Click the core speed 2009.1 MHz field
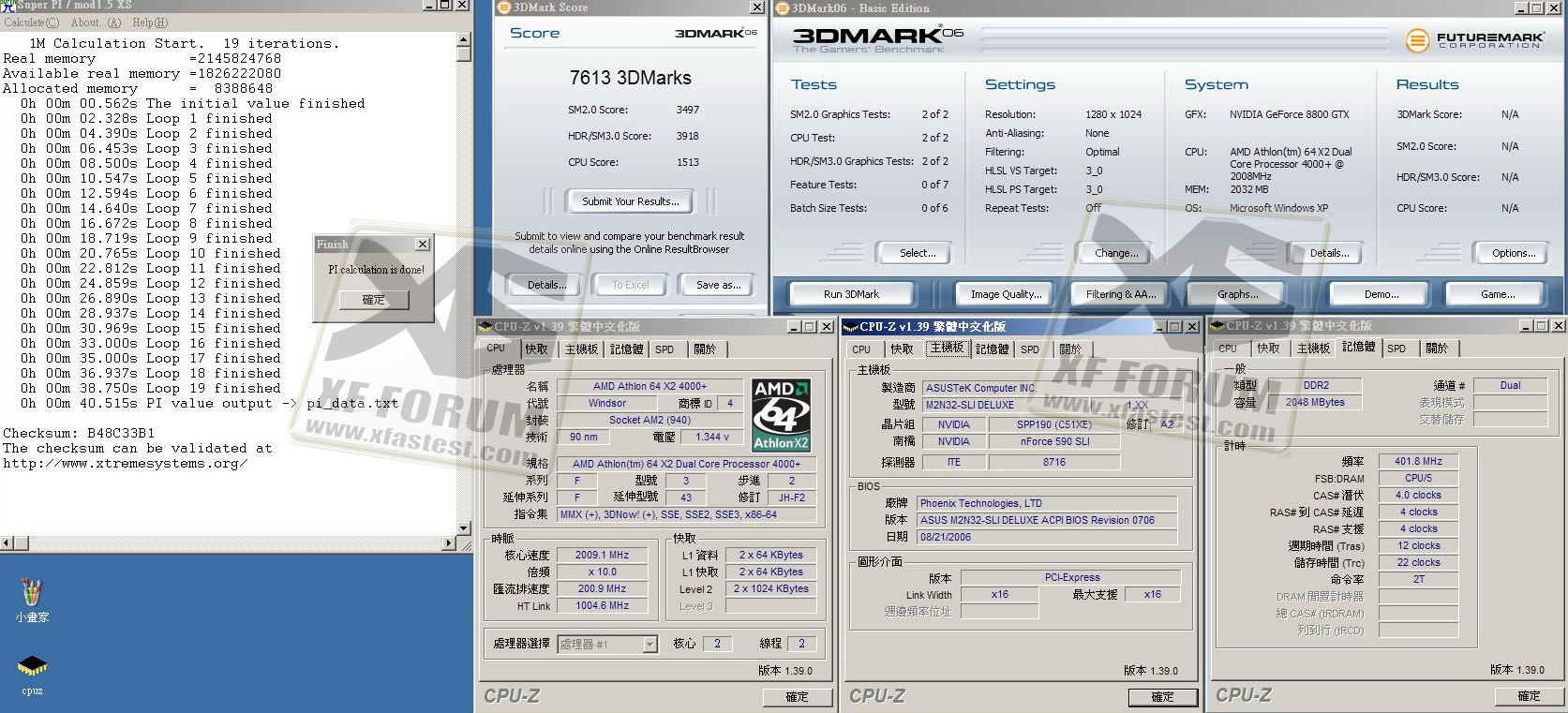Image resolution: width=1568 pixels, height=713 pixels. (x=602, y=555)
